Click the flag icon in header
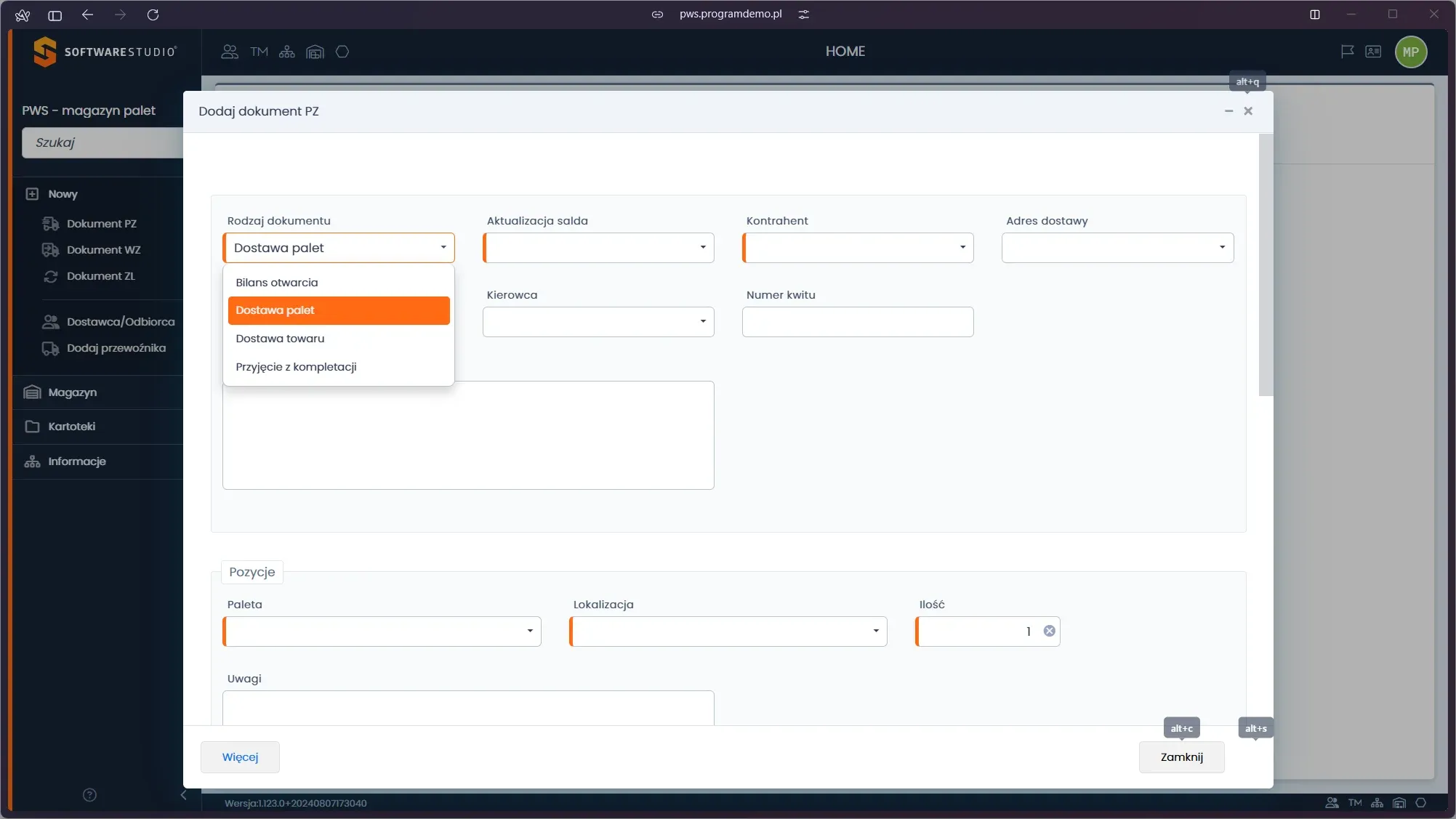The height and width of the screenshot is (819, 1456). (1347, 52)
